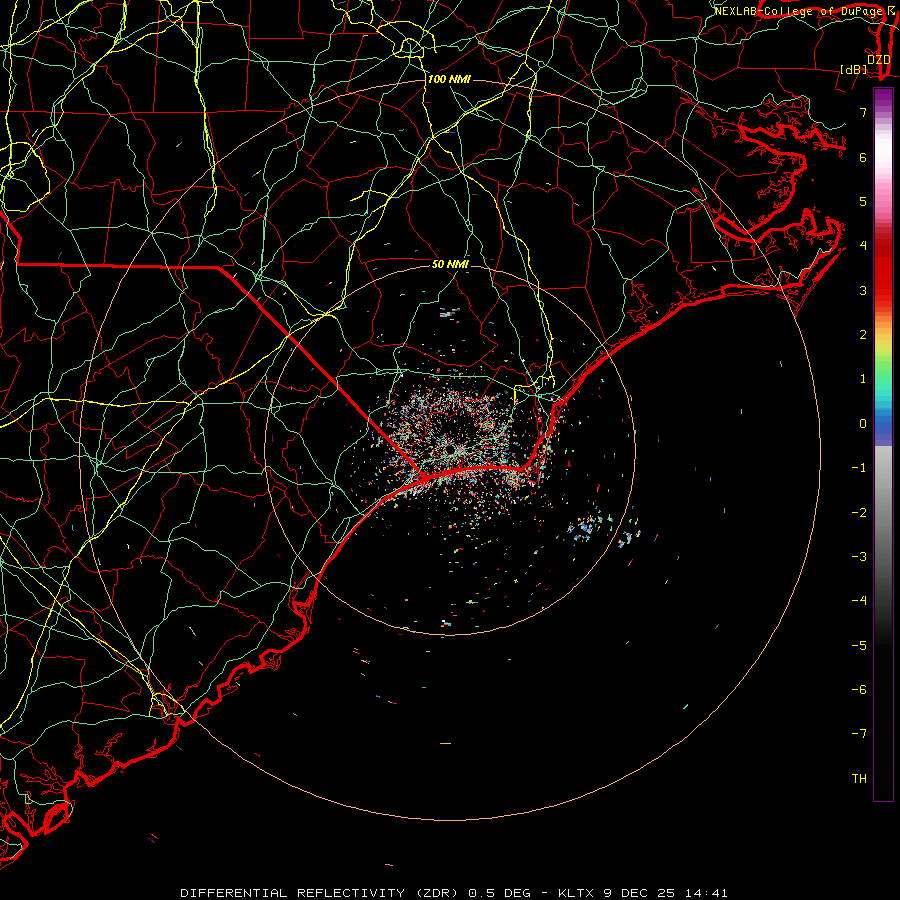Click the scale value 1
Screen dimensions: 900x900
tap(863, 379)
